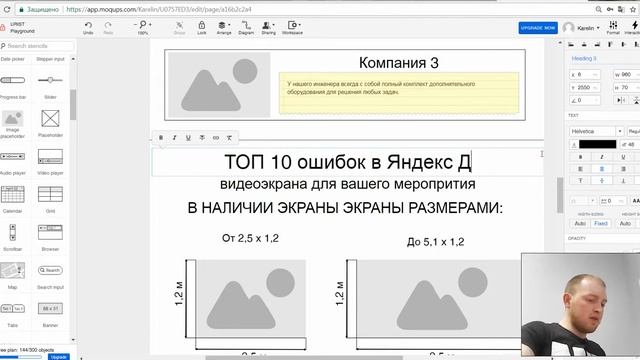
Task: Open the Sharing dropdown
Action: click(269, 28)
